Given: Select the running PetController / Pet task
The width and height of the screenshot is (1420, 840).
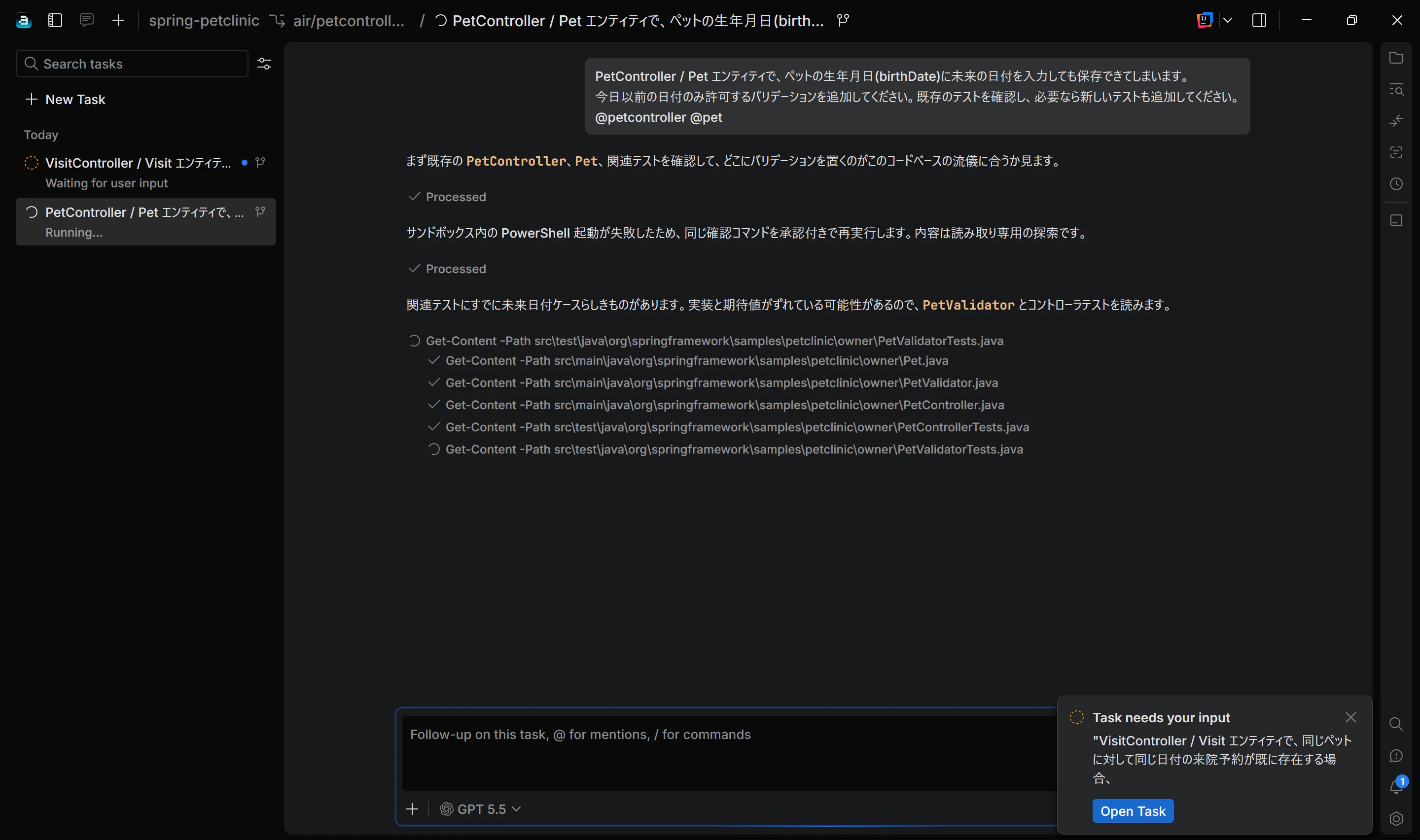Looking at the screenshot, I should [146, 221].
